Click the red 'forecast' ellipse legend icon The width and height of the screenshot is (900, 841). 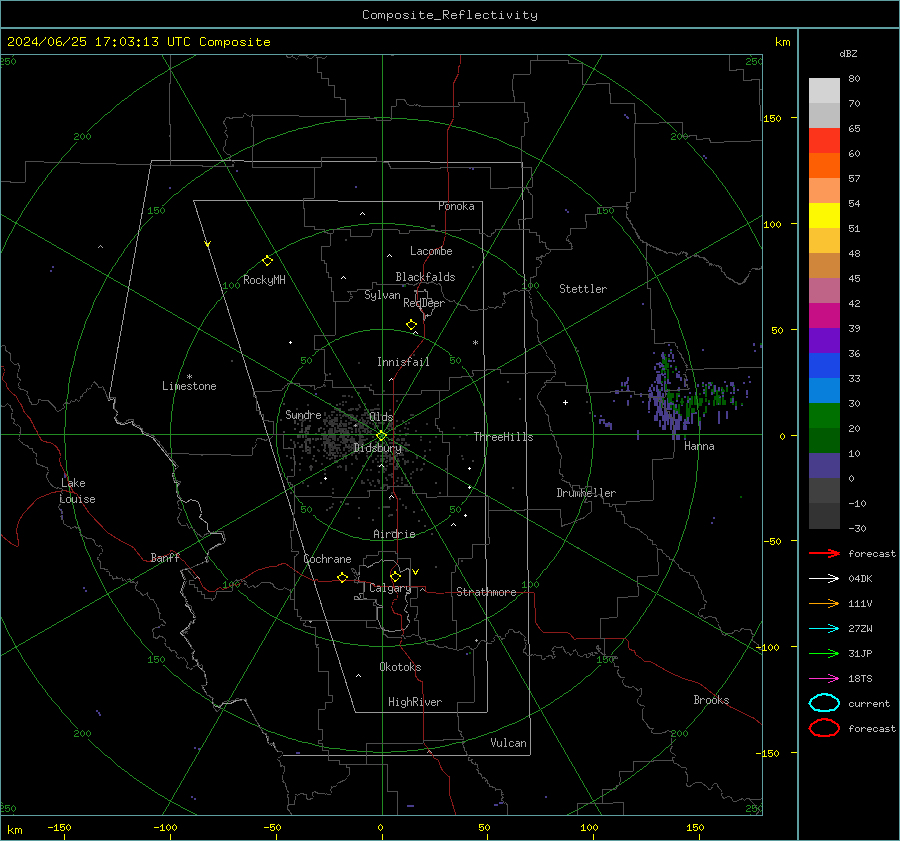tap(824, 728)
